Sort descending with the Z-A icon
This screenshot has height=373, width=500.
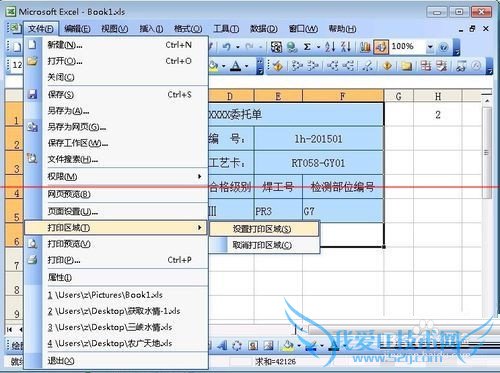(x=346, y=47)
